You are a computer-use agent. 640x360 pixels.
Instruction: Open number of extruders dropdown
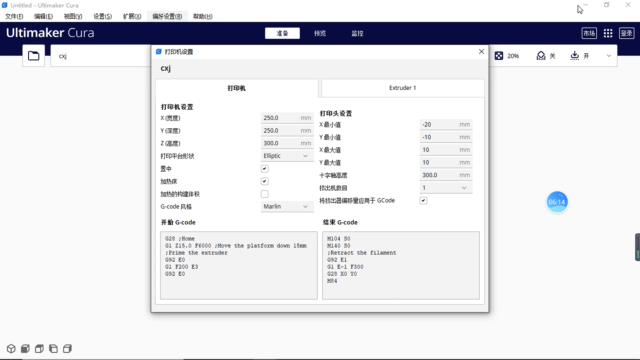point(446,188)
